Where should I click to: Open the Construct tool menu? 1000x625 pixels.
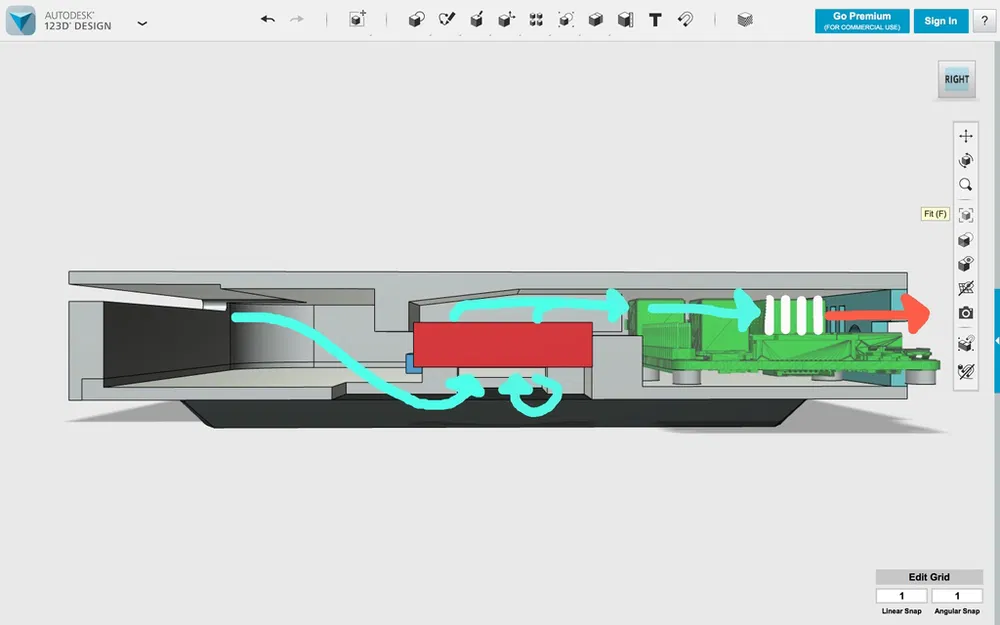[476, 20]
